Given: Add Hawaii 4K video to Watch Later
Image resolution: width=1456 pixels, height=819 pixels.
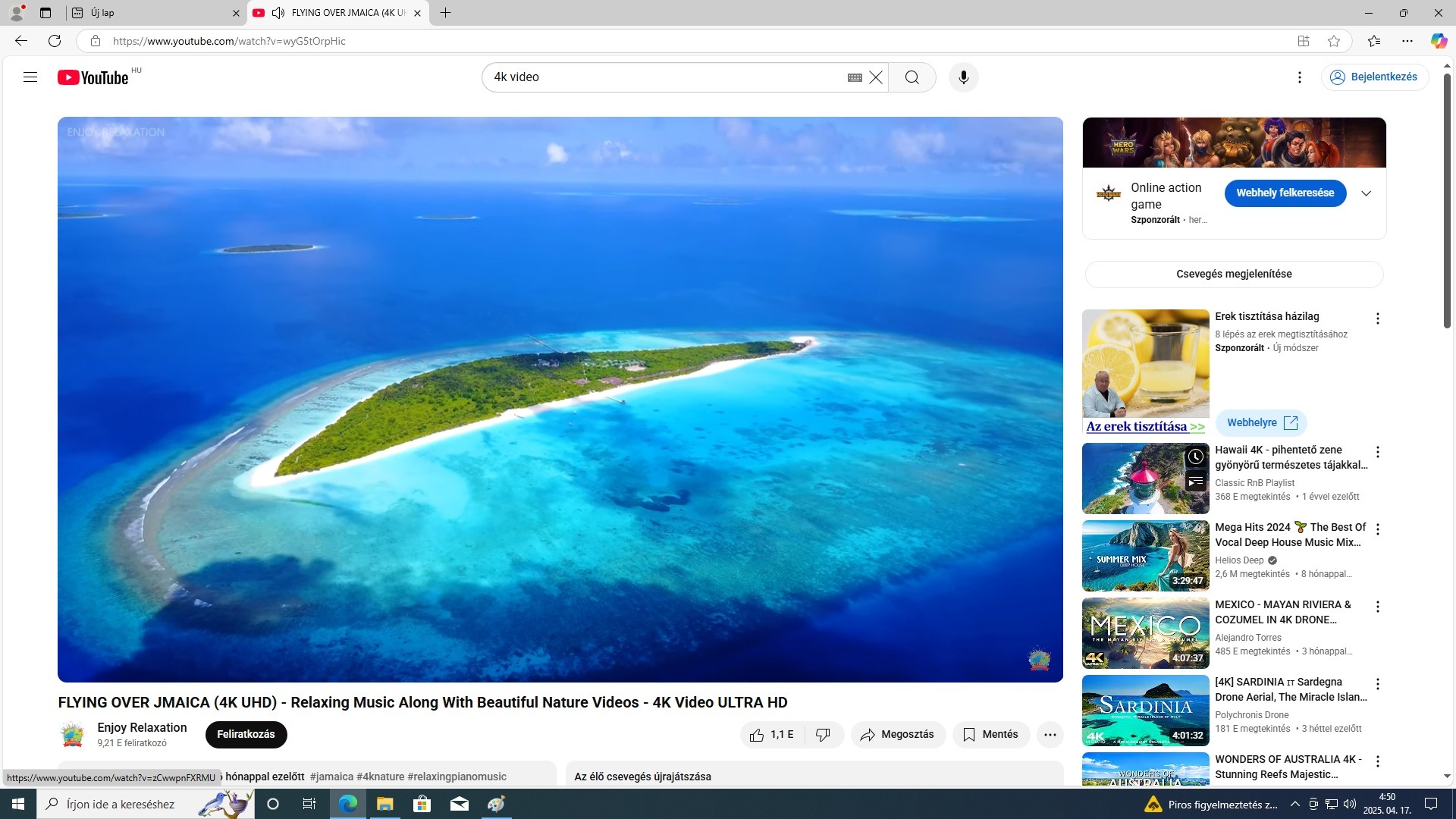Looking at the screenshot, I should 1195,457.
